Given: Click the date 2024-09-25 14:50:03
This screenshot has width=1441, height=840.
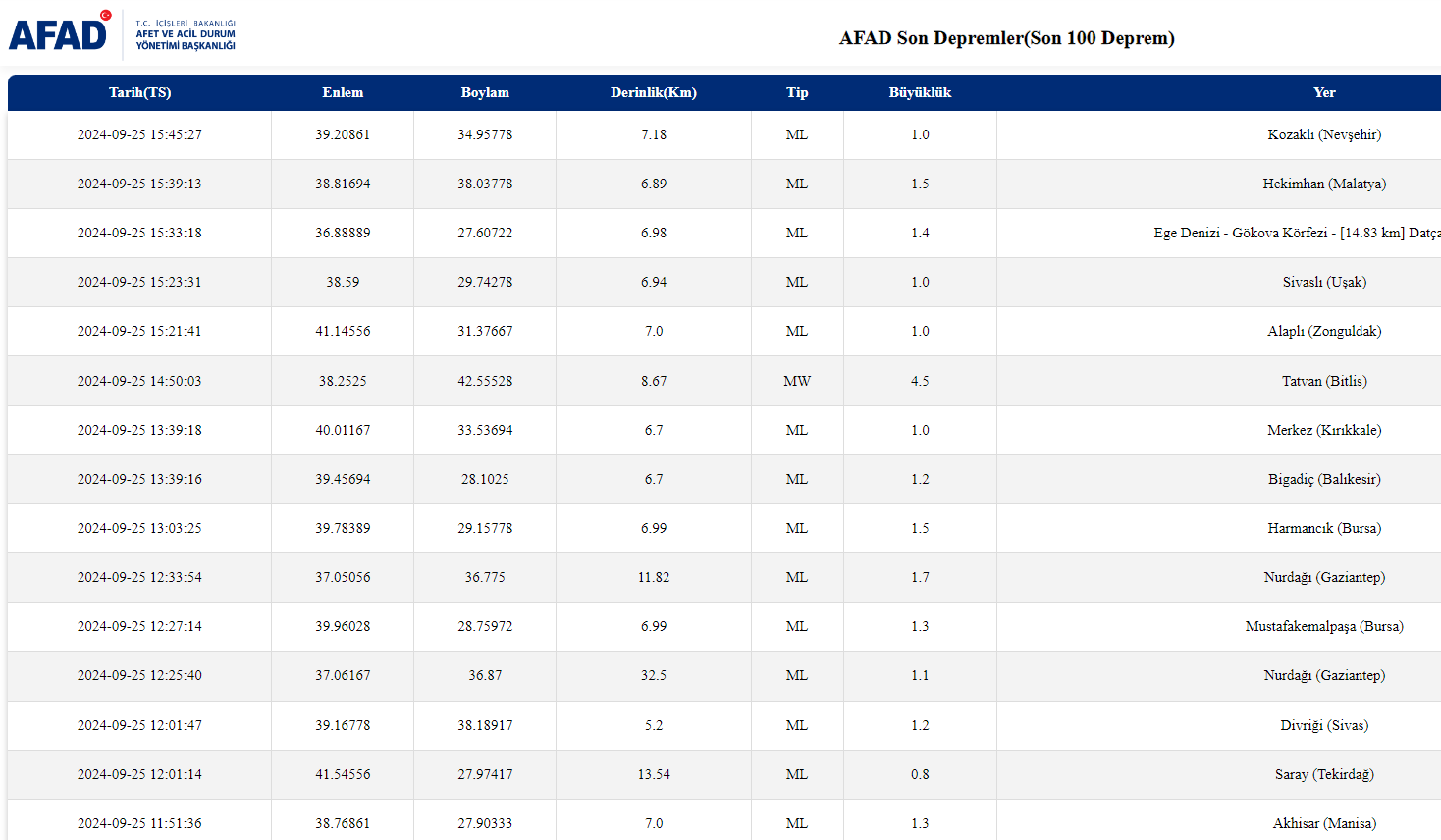Looking at the screenshot, I should click(139, 381).
